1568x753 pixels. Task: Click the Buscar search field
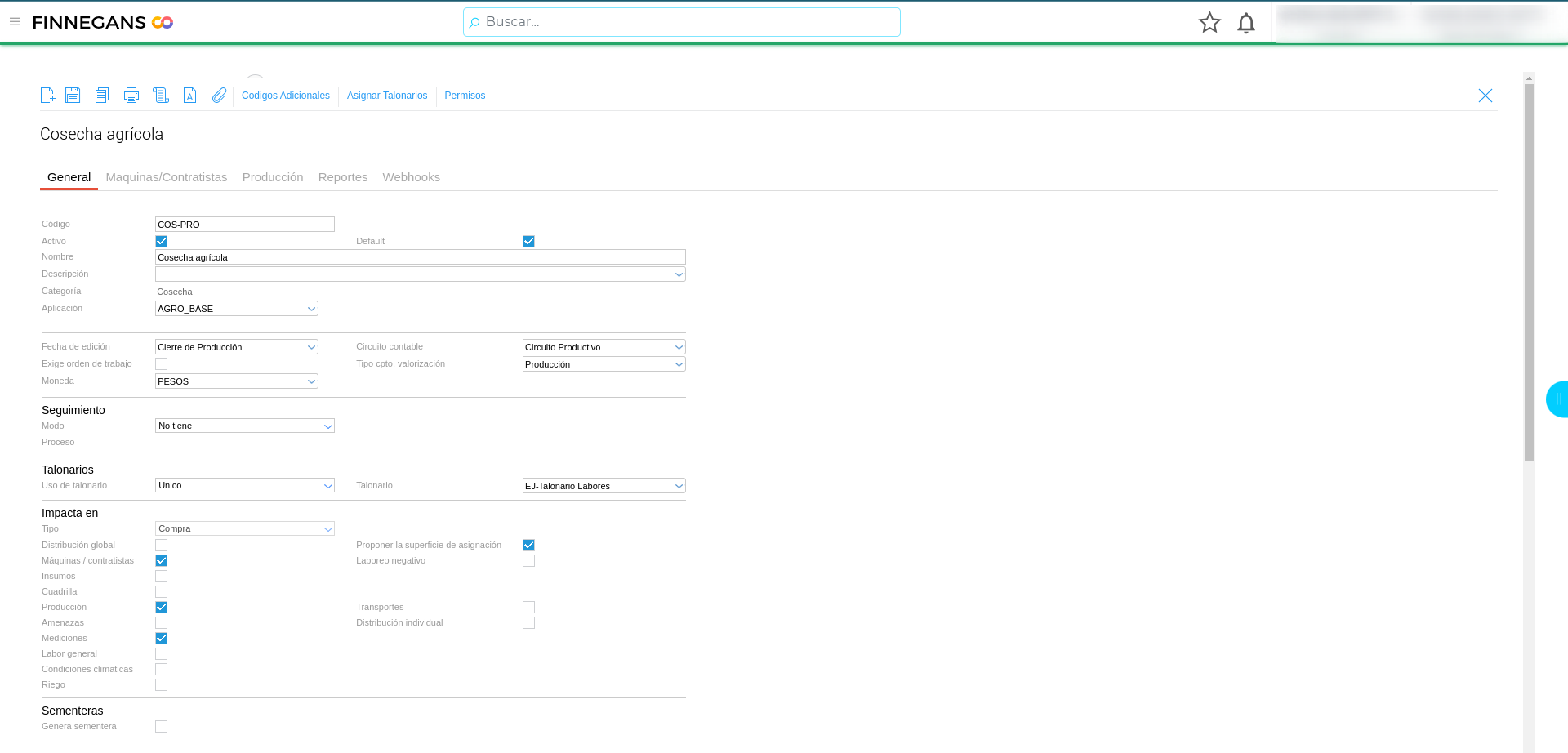[682, 22]
